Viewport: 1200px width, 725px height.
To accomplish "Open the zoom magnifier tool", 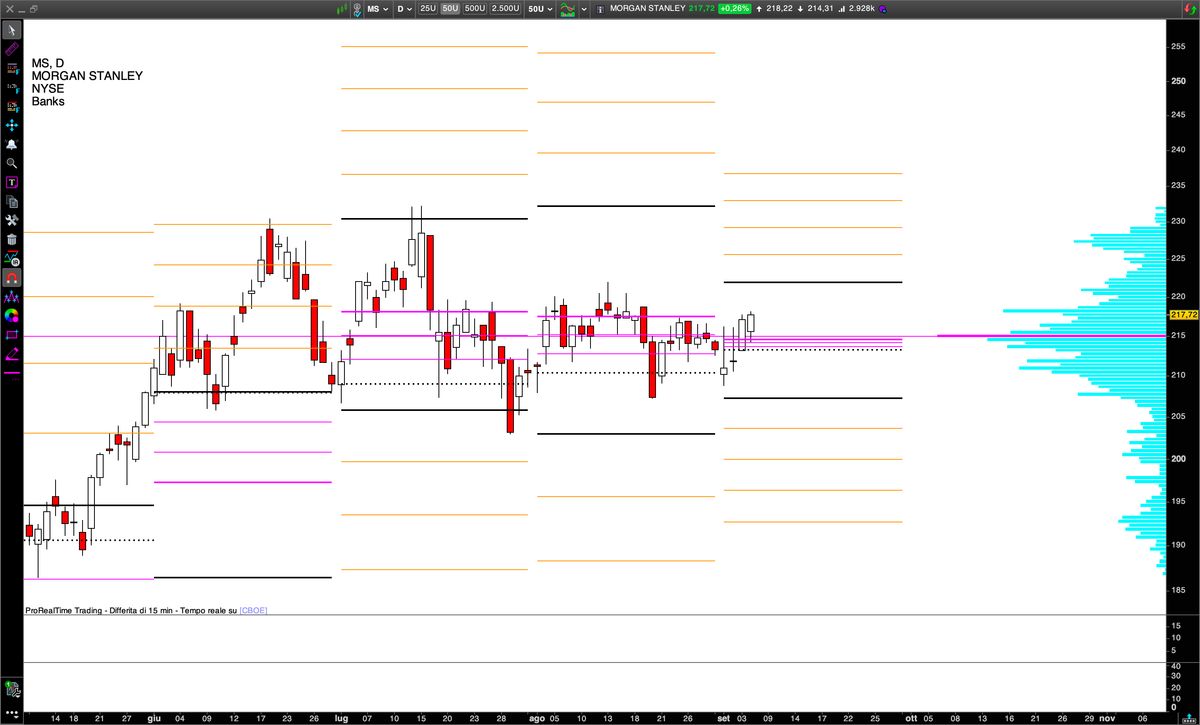I will click(x=12, y=163).
